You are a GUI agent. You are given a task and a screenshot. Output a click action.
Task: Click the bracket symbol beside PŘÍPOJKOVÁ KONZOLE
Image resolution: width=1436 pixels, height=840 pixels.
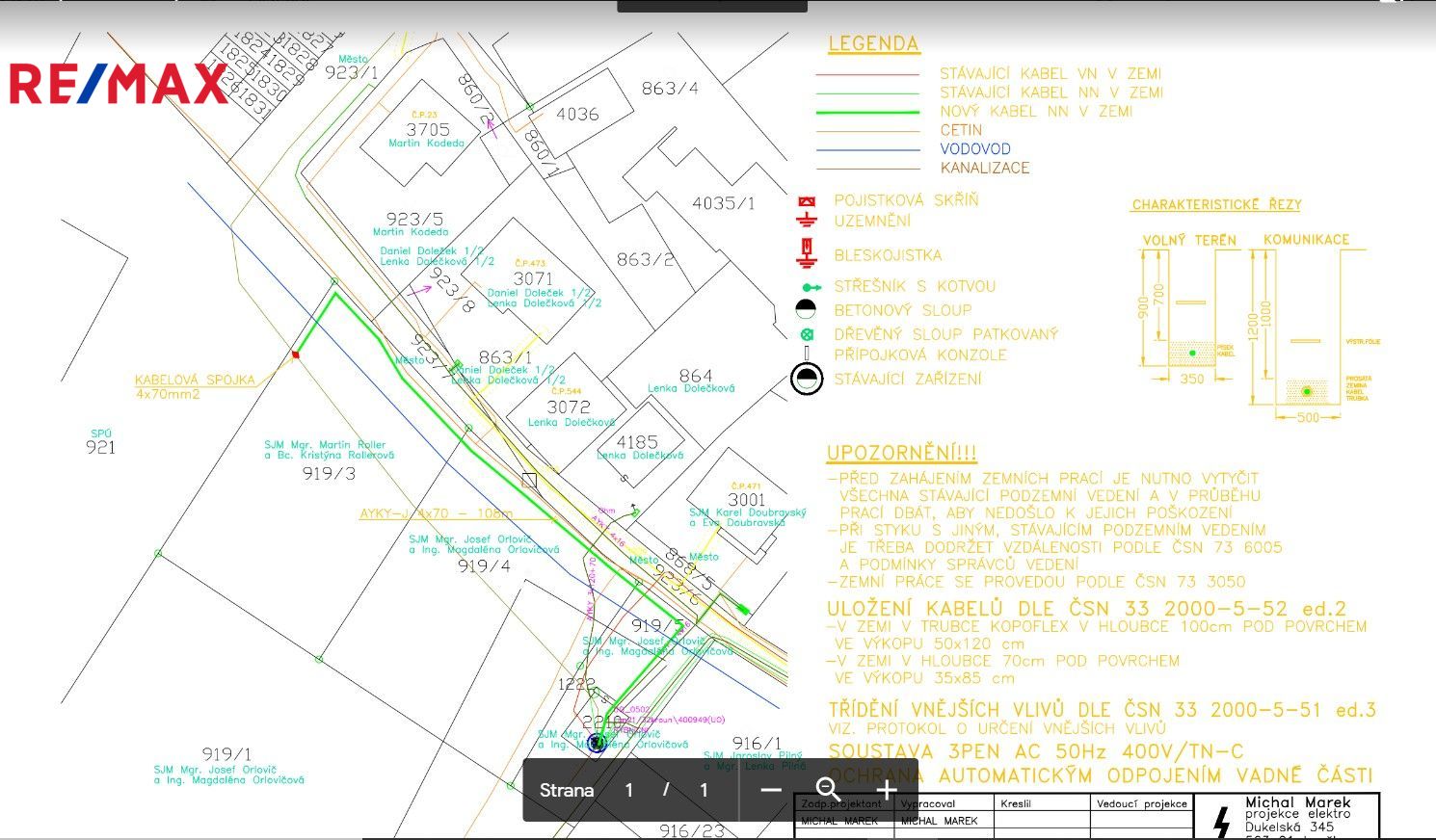coord(807,354)
